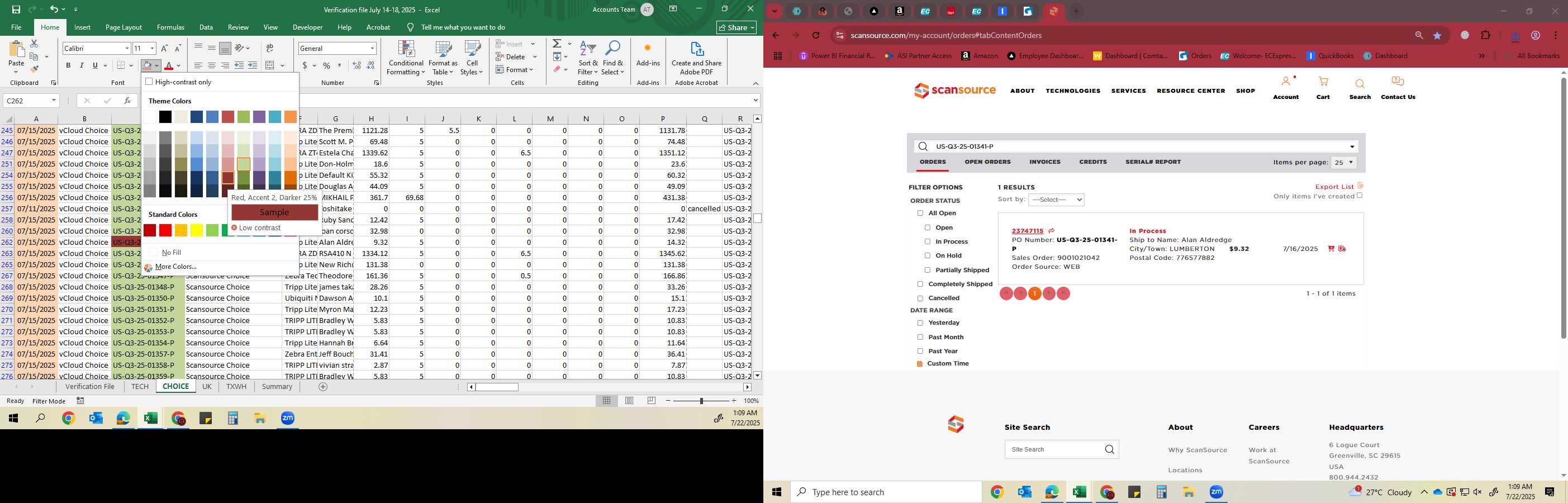Toggle Italic formatting in Excel ribbon

[x=82, y=66]
